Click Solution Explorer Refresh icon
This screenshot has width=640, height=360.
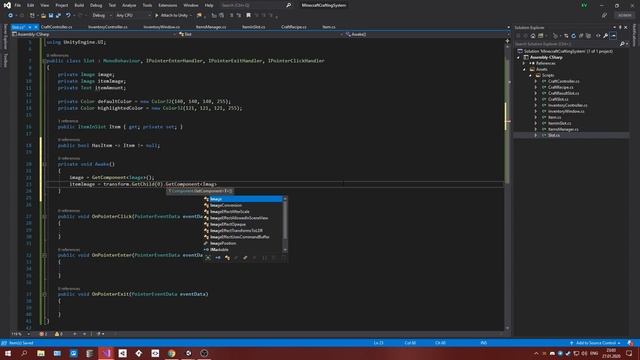(x=573, y=36)
